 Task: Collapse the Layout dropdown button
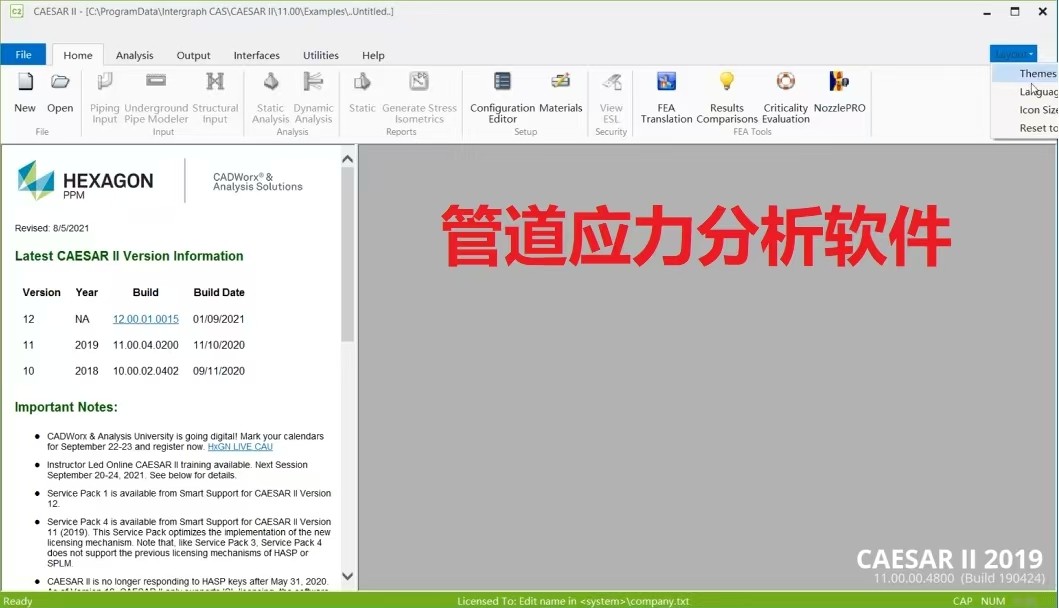1013,54
